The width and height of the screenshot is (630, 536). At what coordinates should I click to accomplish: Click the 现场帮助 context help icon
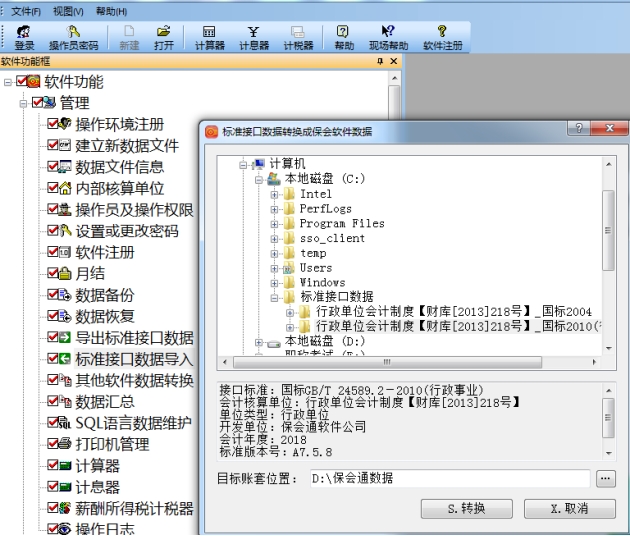[388, 37]
